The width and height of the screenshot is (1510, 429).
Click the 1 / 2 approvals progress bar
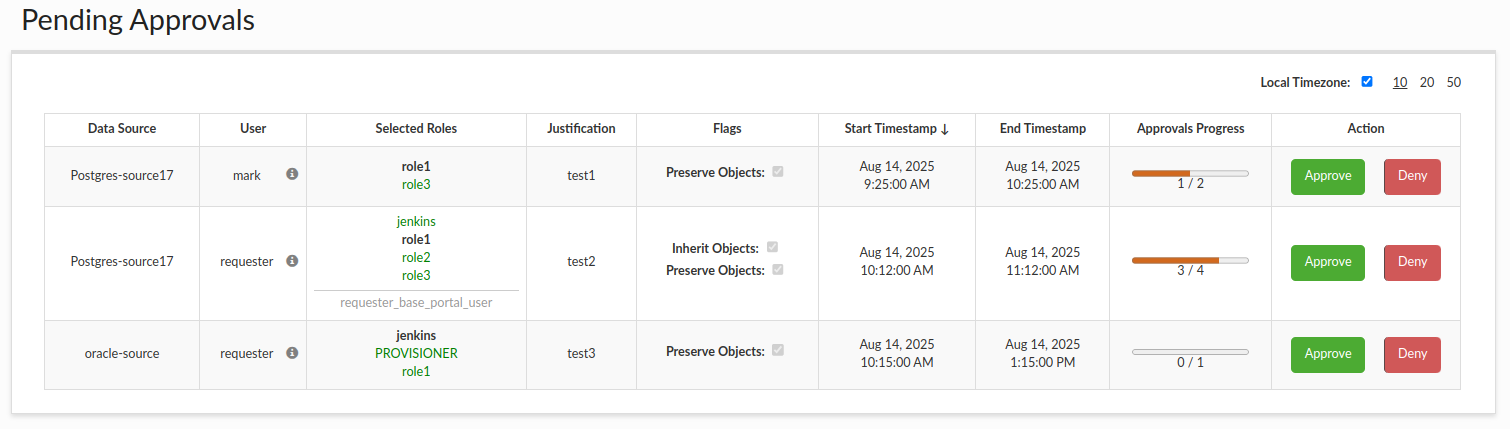pos(1190,173)
